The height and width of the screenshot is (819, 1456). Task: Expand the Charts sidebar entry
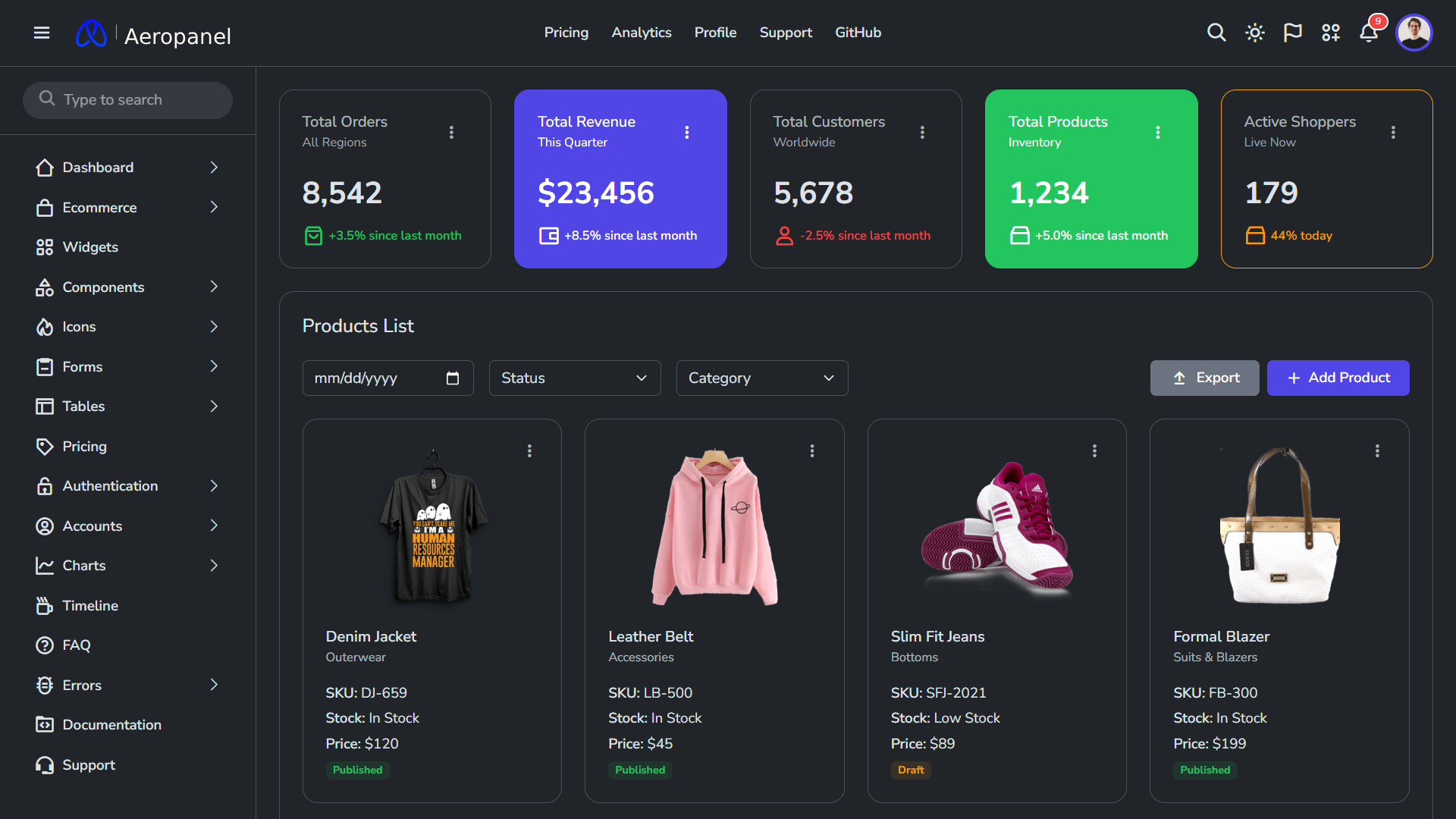84,565
